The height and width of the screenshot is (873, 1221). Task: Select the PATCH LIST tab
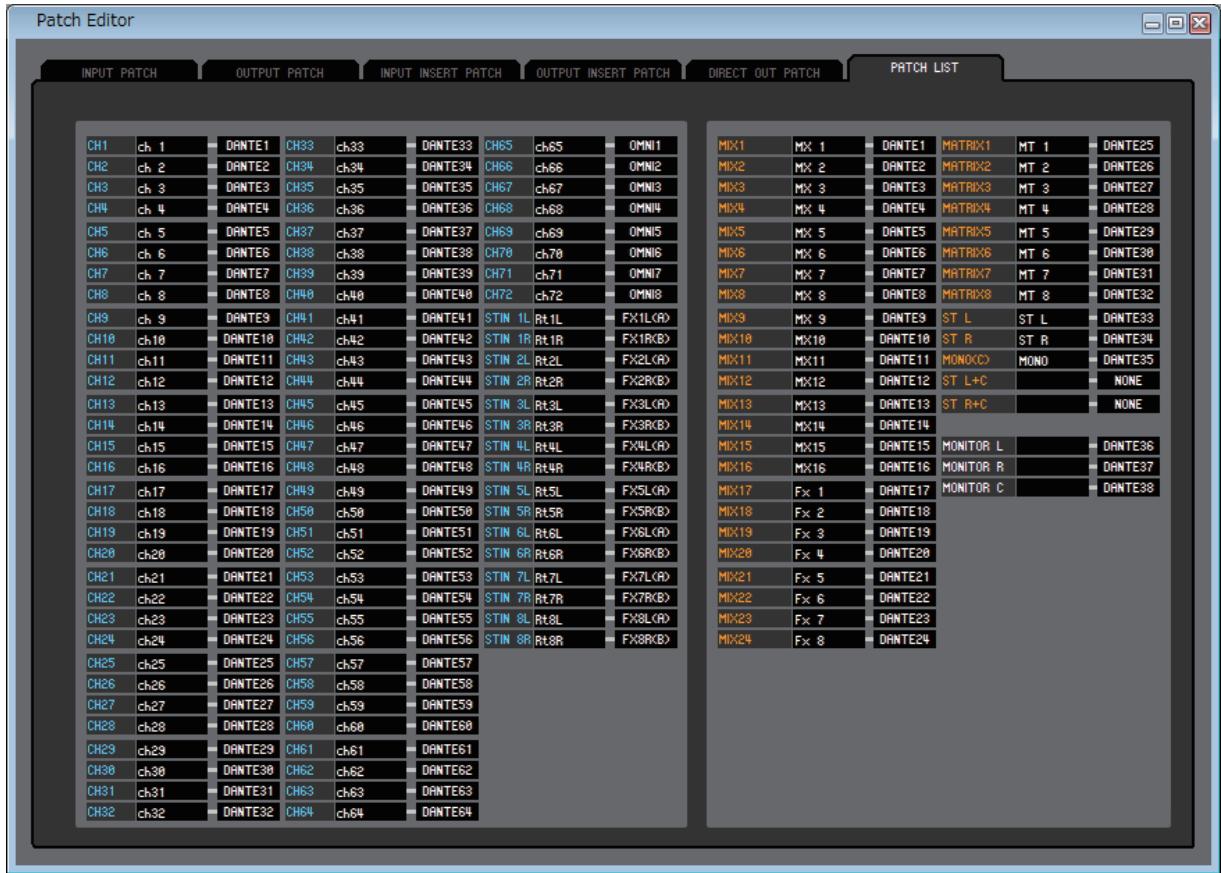(x=927, y=69)
